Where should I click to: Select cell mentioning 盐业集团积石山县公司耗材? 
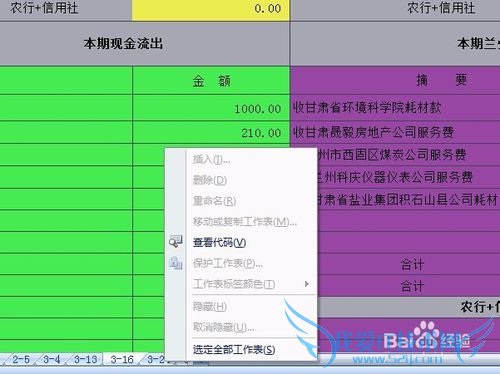click(408, 199)
